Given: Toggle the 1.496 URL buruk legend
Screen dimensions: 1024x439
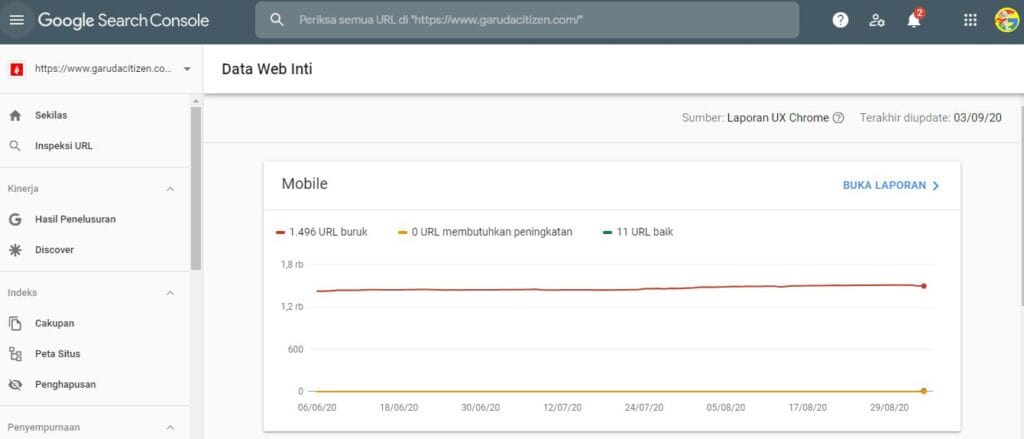Looking at the screenshot, I should (321, 232).
